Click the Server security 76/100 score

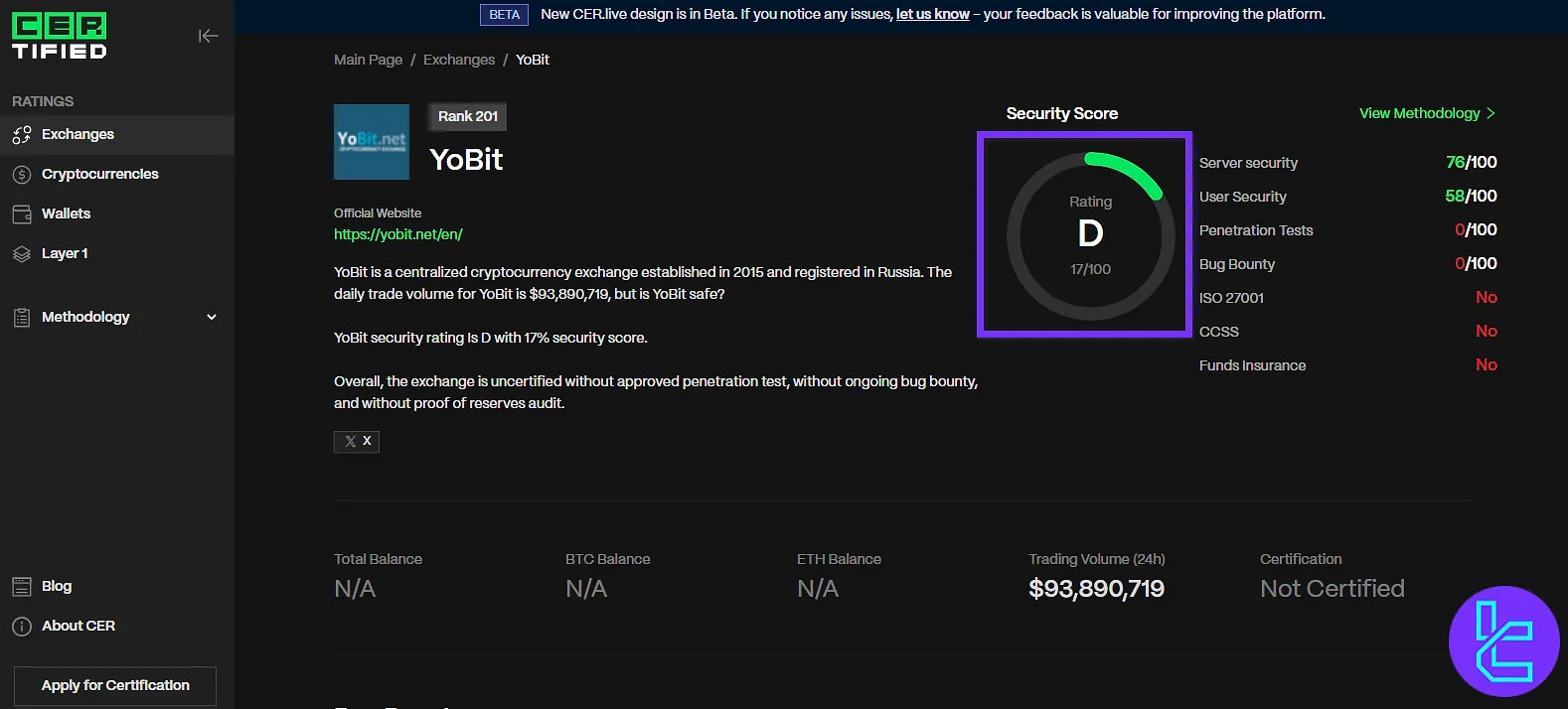click(1472, 163)
